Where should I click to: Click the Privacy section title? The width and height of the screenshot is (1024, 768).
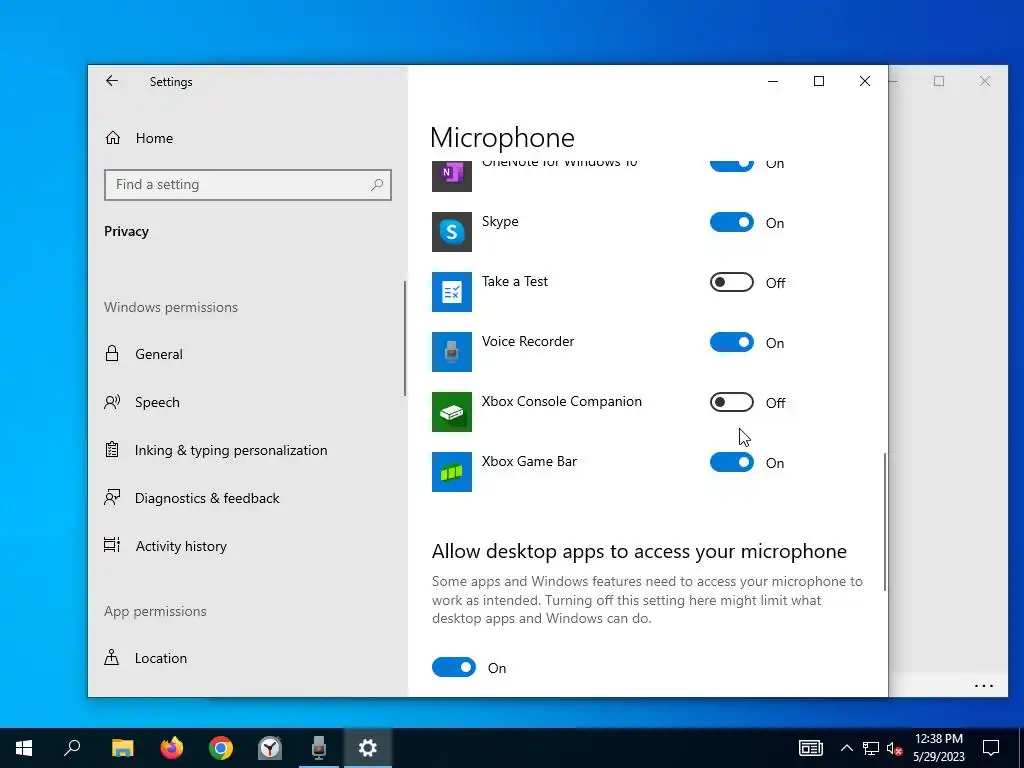(x=126, y=231)
